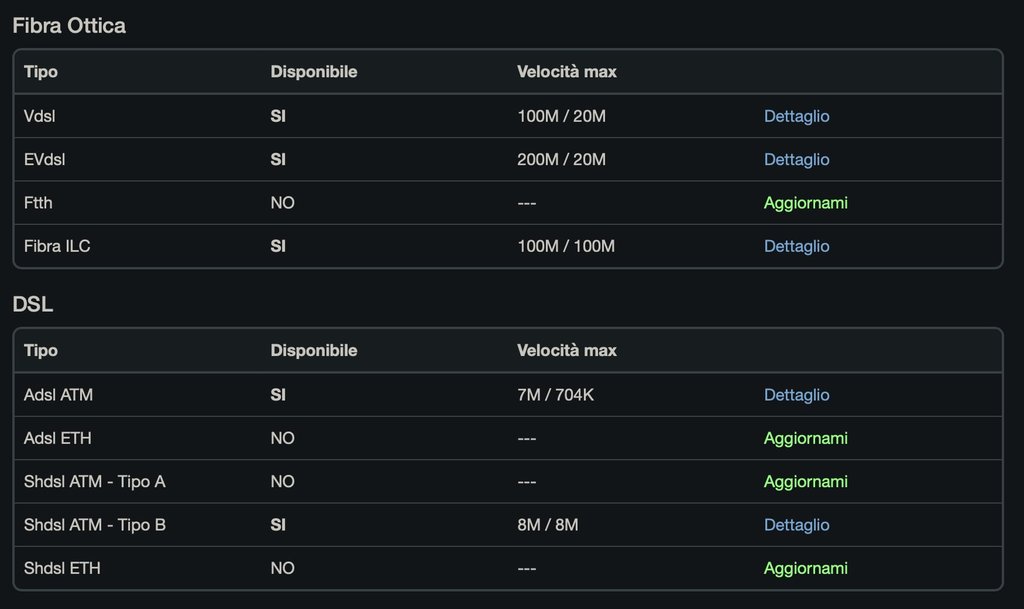Screen dimensions: 1024x609
Task: Open Dettaglio for Shdsl ATM - Tipo B
Action: point(796,525)
